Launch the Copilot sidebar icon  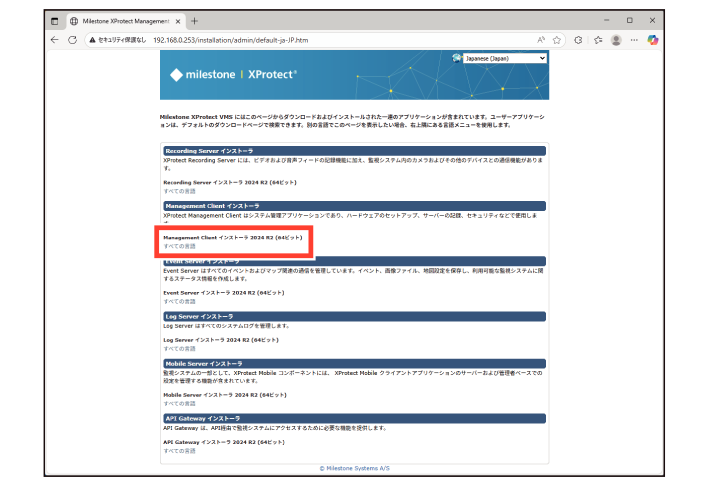(652, 40)
